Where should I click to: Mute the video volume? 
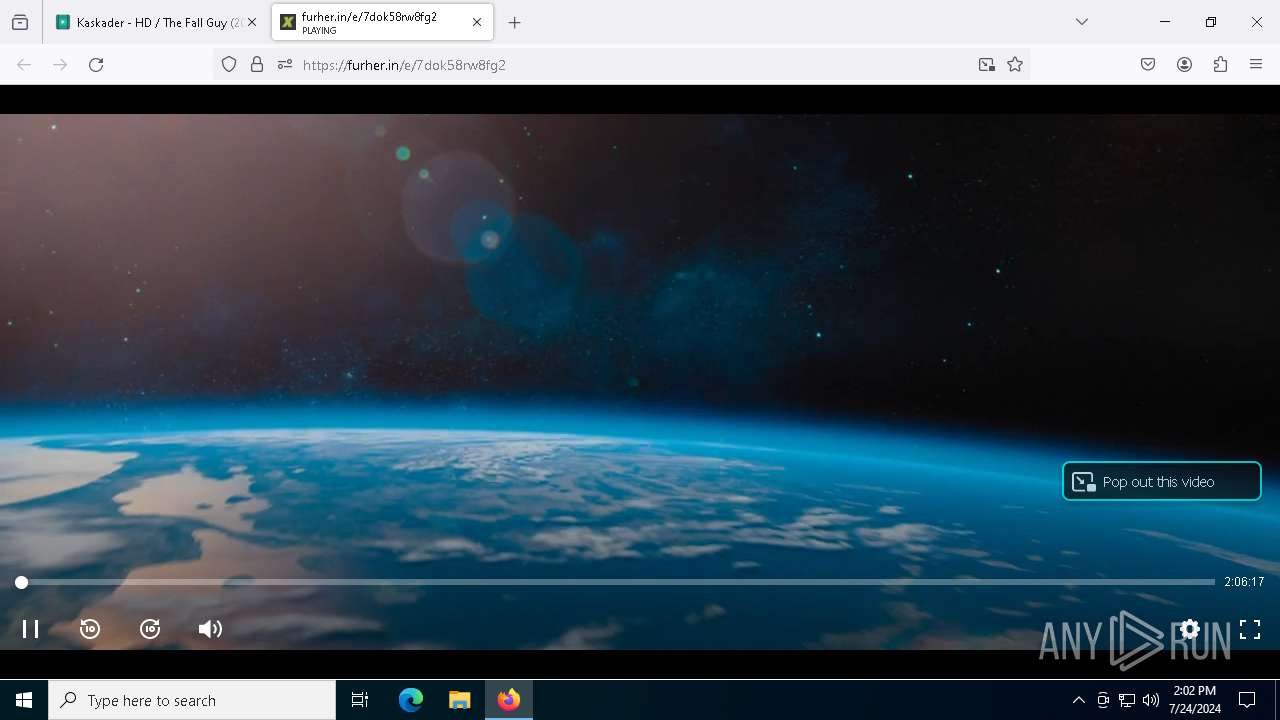(x=210, y=629)
